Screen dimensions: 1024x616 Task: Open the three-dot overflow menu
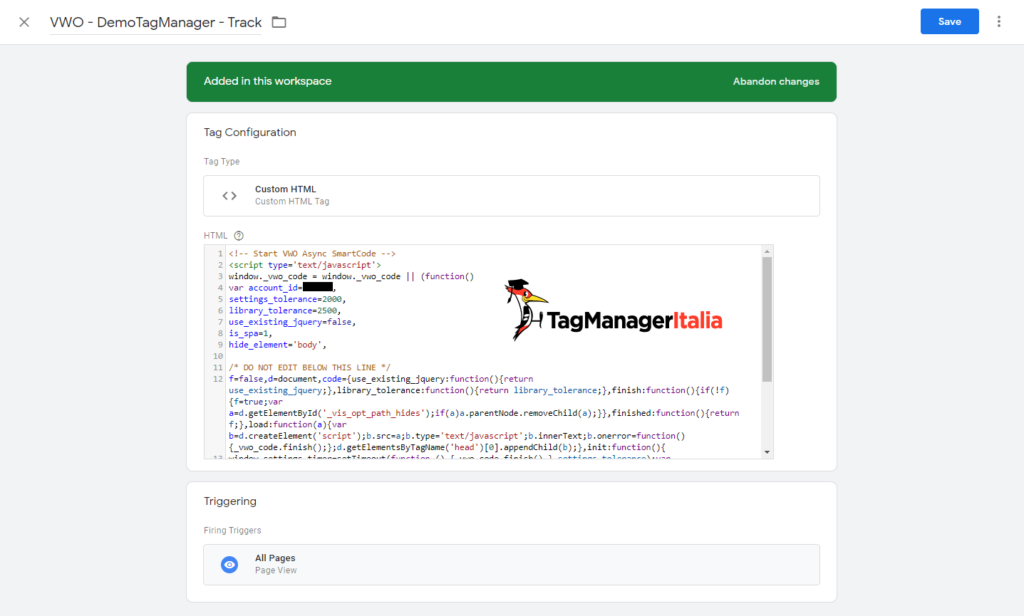coord(999,21)
